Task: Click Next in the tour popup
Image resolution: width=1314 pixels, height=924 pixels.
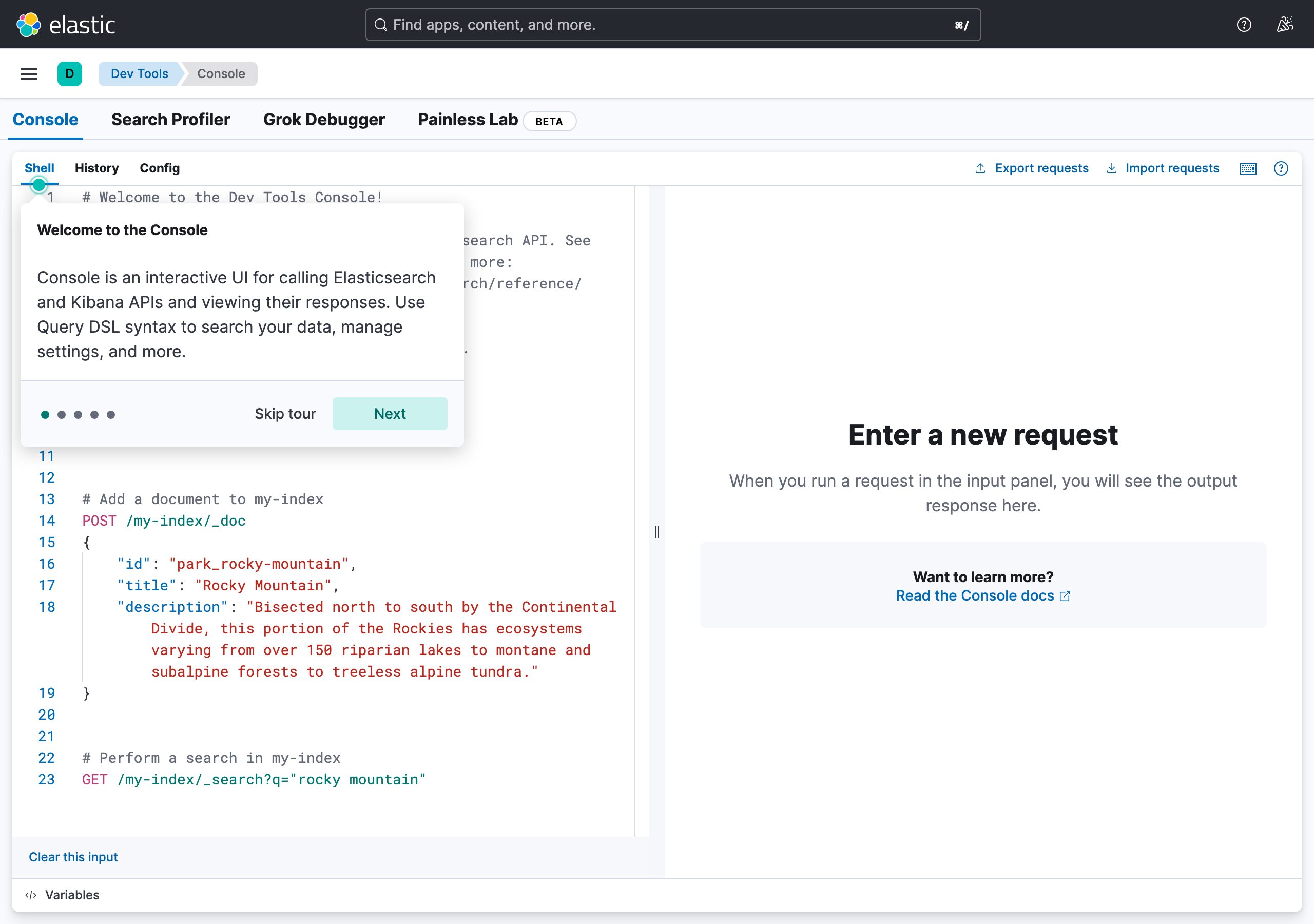Action: tap(390, 414)
